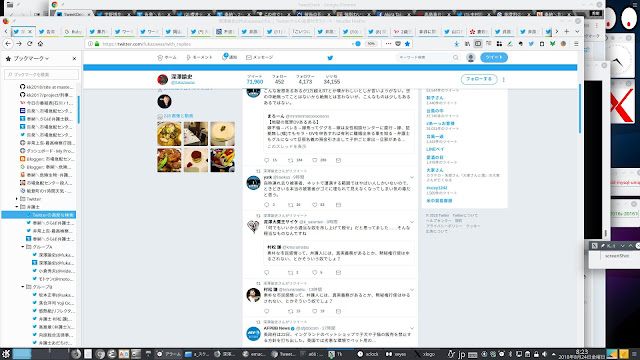Collapse the 弁護士 bookmark folder
This screenshot has width=640, height=360.
pos(17,207)
